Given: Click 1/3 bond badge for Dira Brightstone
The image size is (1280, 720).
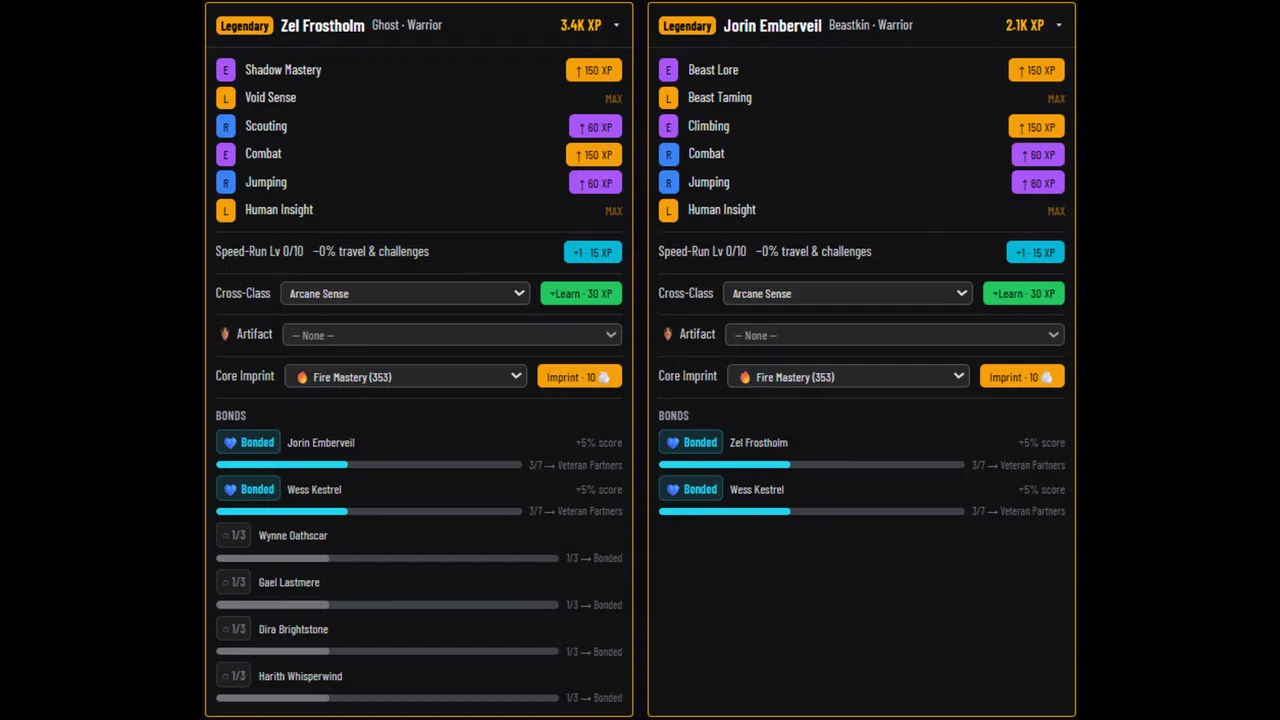Looking at the screenshot, I should pos(233,629).
